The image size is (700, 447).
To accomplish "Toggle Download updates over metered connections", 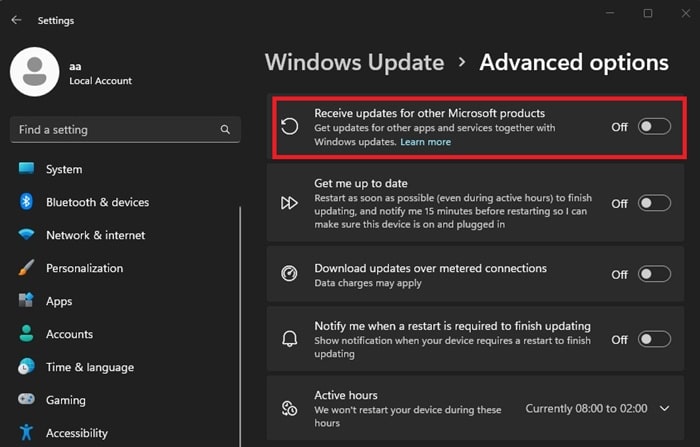I will click(x=654, y=274).
